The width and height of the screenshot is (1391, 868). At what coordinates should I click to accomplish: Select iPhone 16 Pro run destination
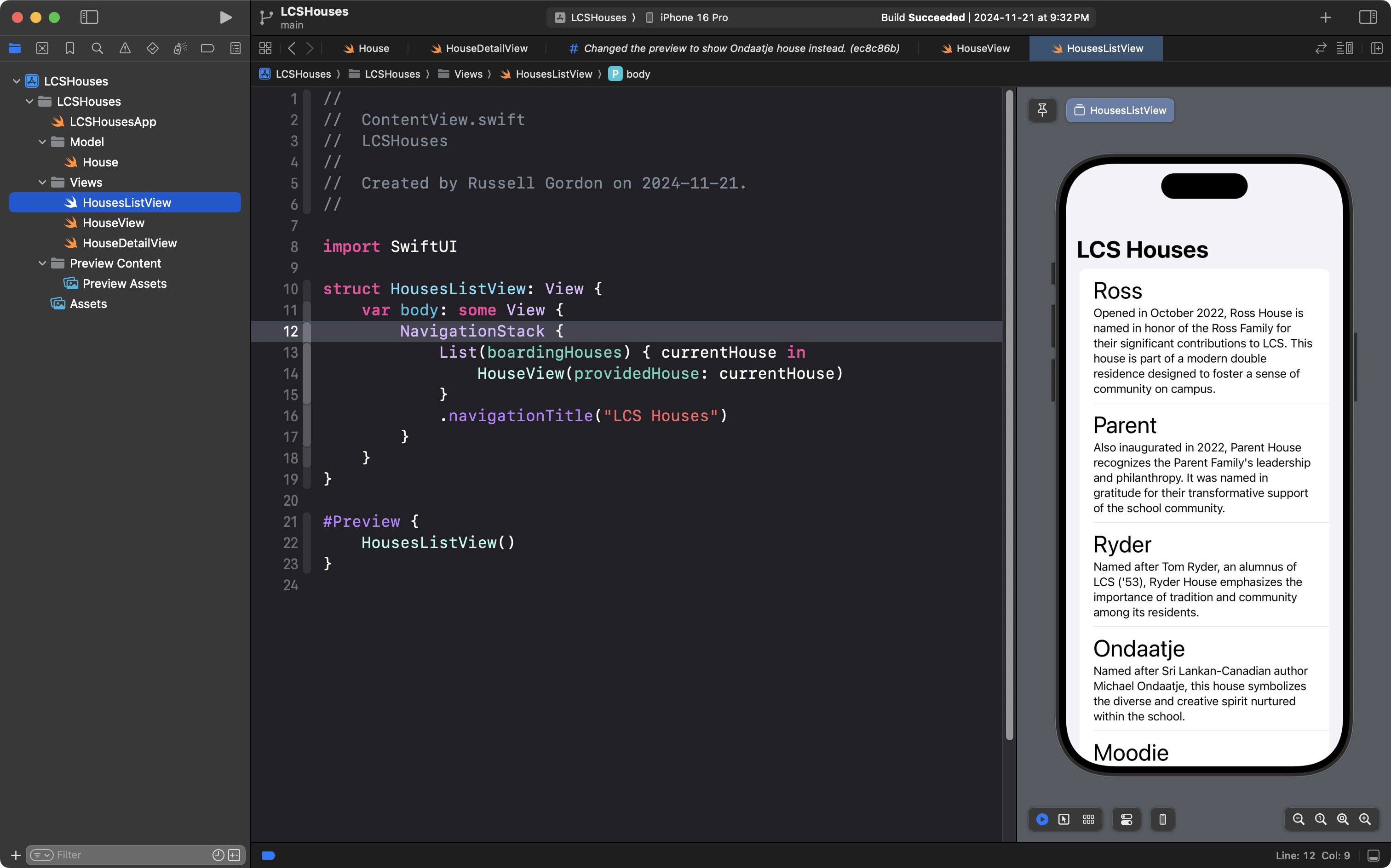pyautogui.click(x=693, y=17)
